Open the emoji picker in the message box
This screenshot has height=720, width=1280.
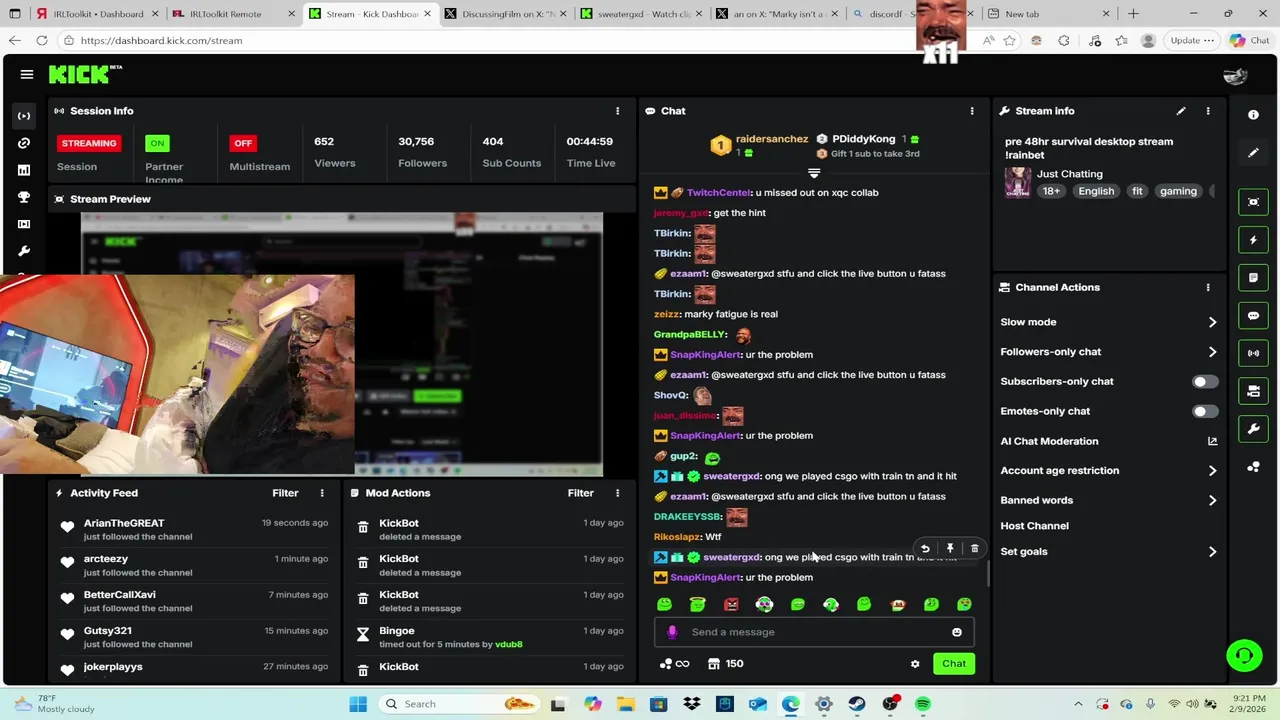[957, 632]
